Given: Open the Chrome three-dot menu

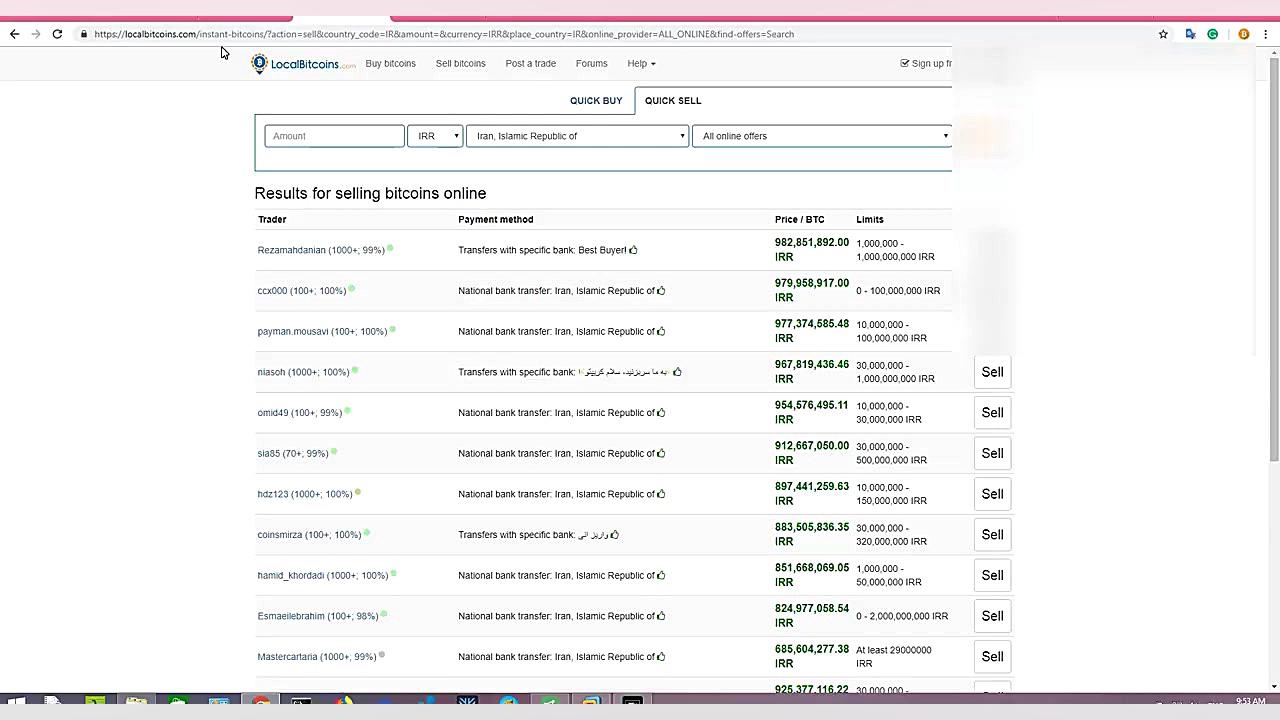Looking at the screenshot, I should tap(1266, 34).
